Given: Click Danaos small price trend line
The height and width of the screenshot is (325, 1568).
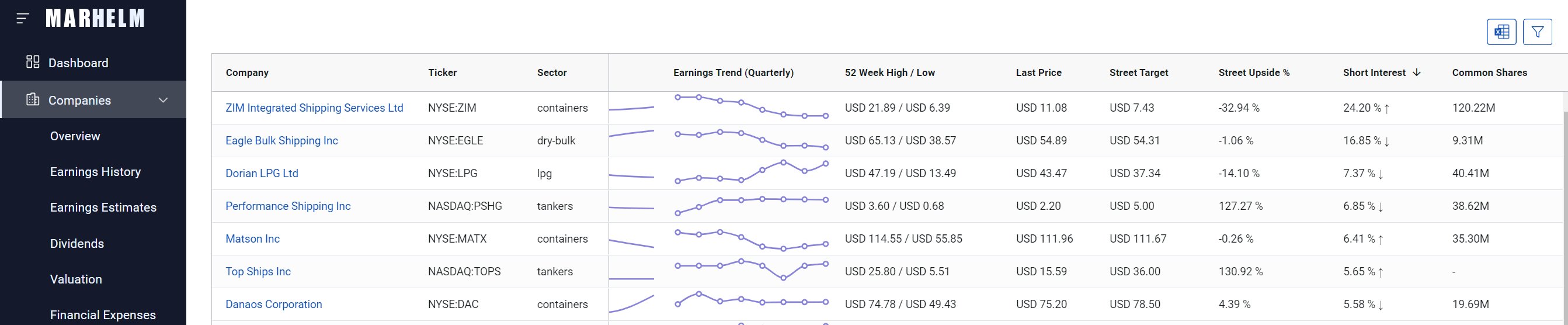Looking at the screenshot, I should tap(632, 303).
